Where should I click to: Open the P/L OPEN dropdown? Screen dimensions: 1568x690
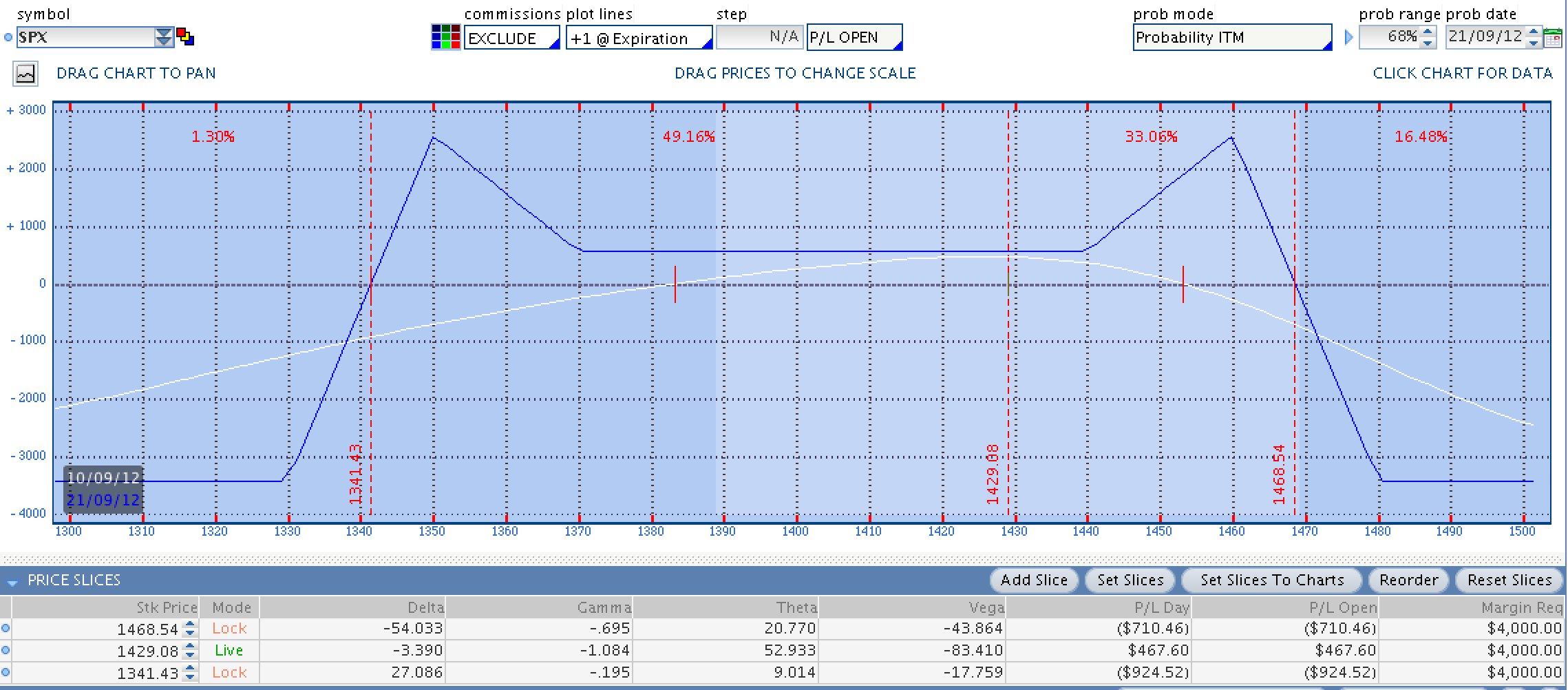854,37
